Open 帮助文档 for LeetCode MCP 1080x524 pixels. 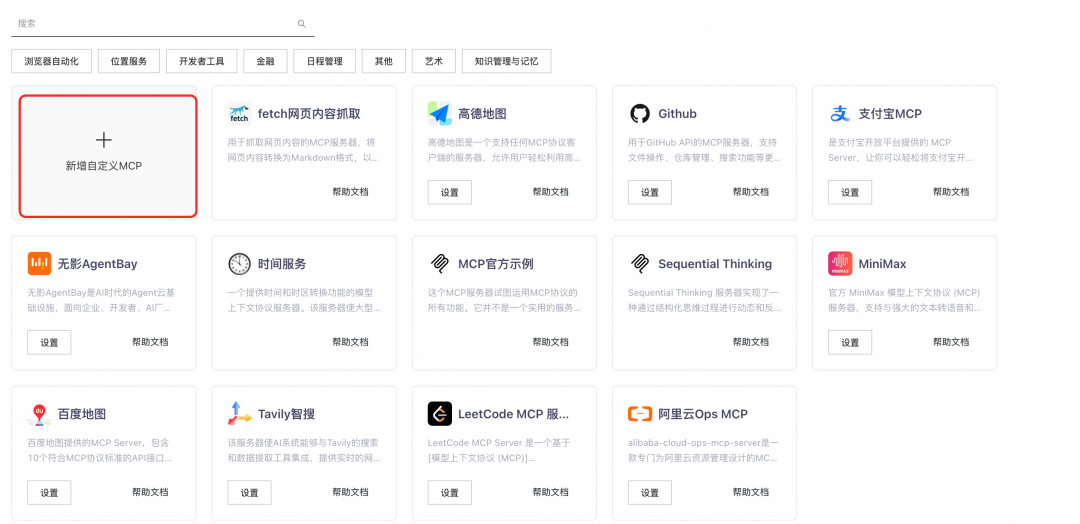550,492
